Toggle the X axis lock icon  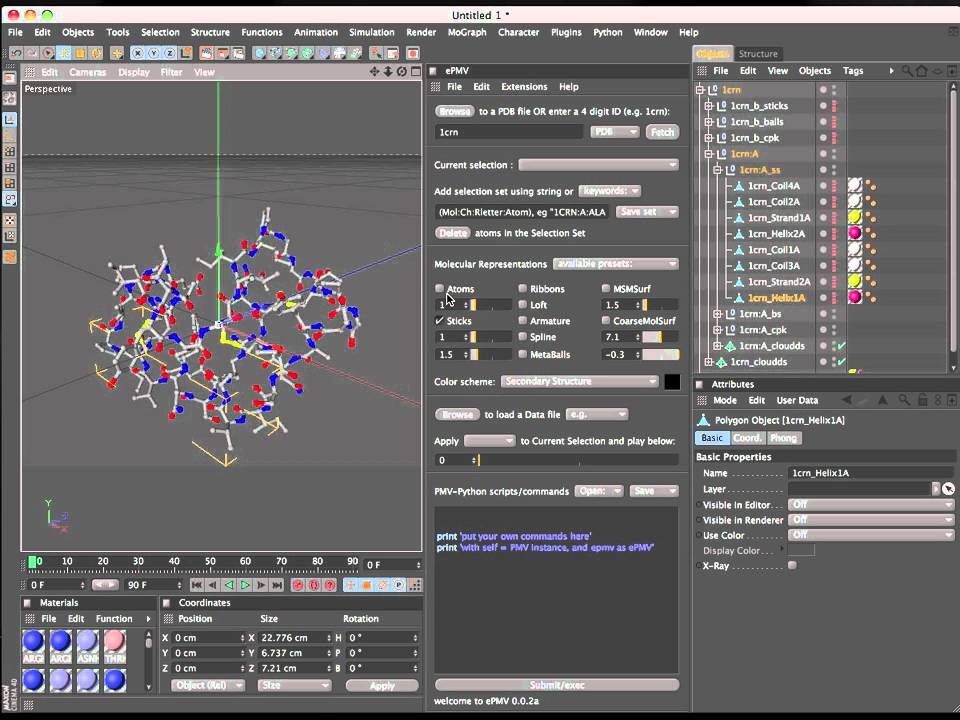(x=138, y=54)
